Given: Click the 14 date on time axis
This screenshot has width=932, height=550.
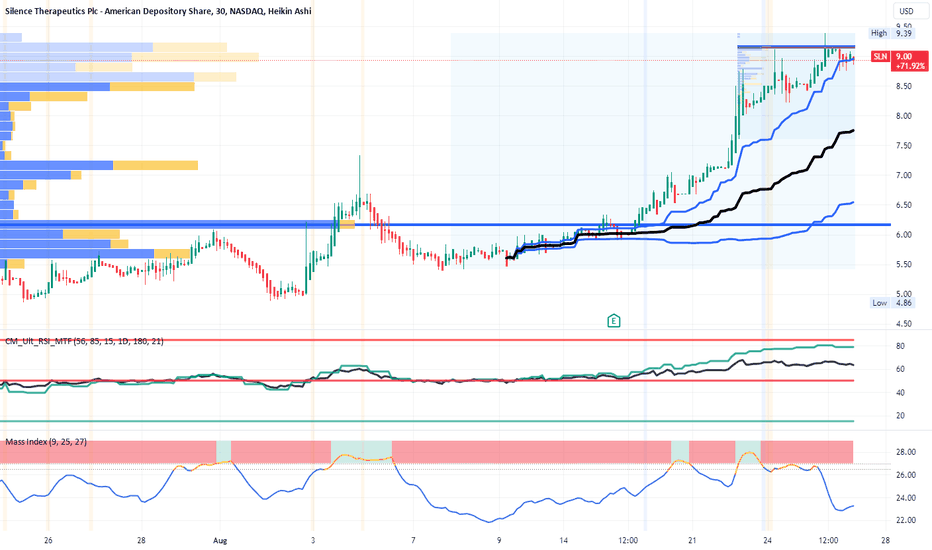Looking at the screenshot, I should [563, 540].
